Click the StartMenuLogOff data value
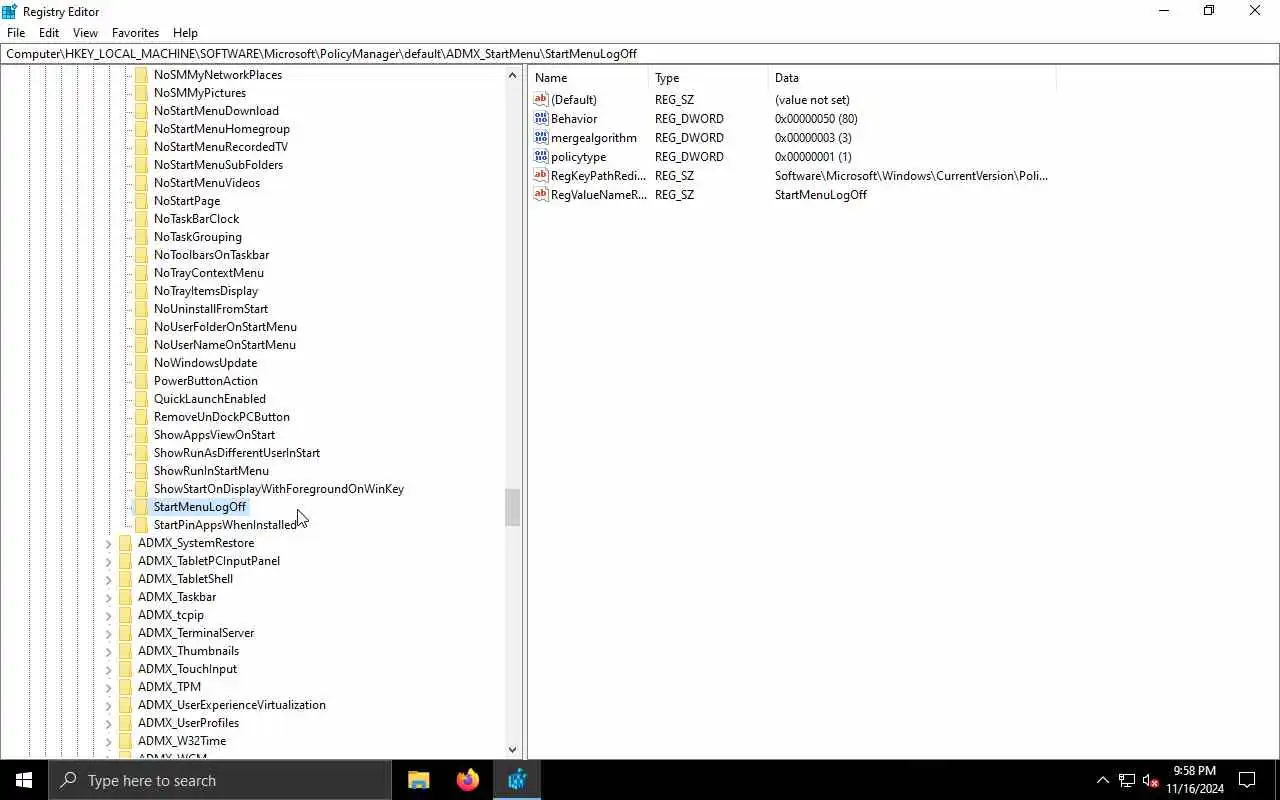Screen dimensions: 1280x800 coord(821,194)
